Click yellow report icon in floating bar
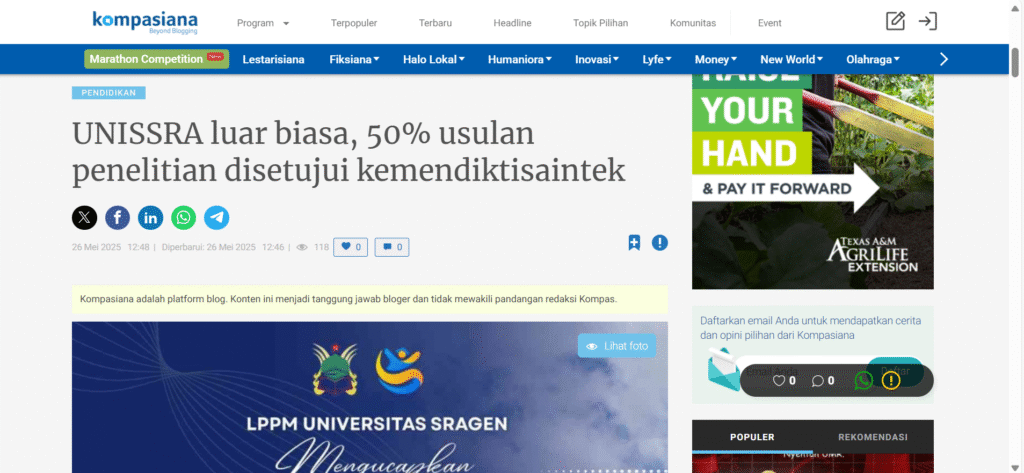Image resolution: width=1024 pixels, height=473 pixels. pyautogui.click(x=891, y=380)
